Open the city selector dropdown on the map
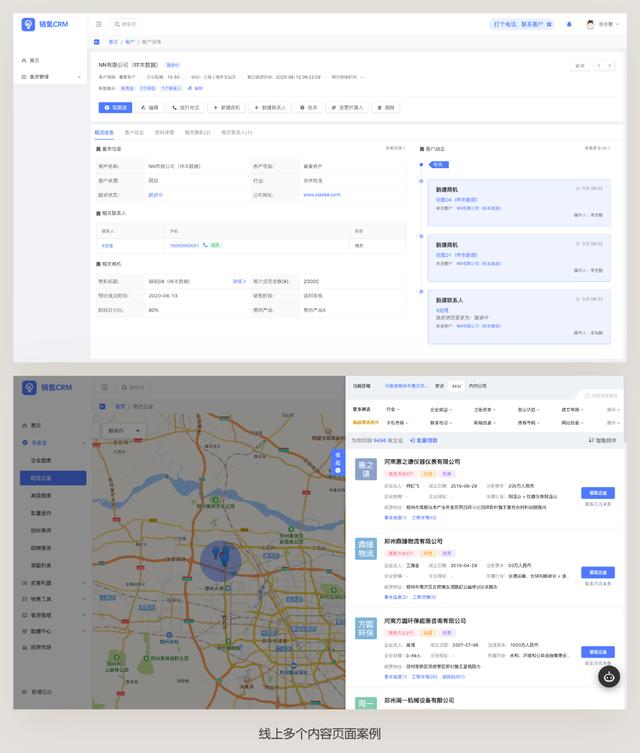The width and height of the screenshot is (640, 753). point(124,430)
